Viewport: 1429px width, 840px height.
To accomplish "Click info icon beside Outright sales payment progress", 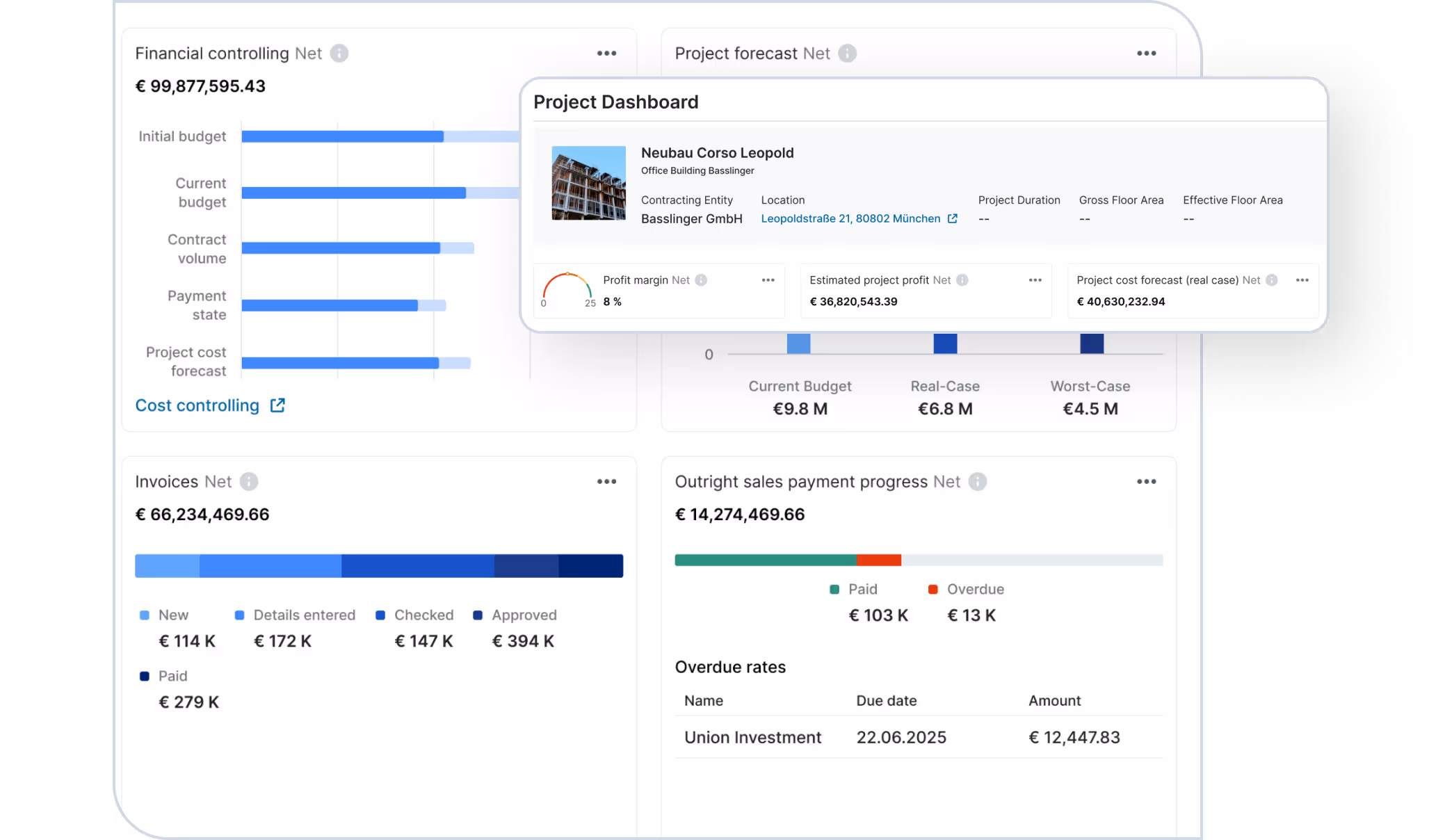I will coord(977,482).
